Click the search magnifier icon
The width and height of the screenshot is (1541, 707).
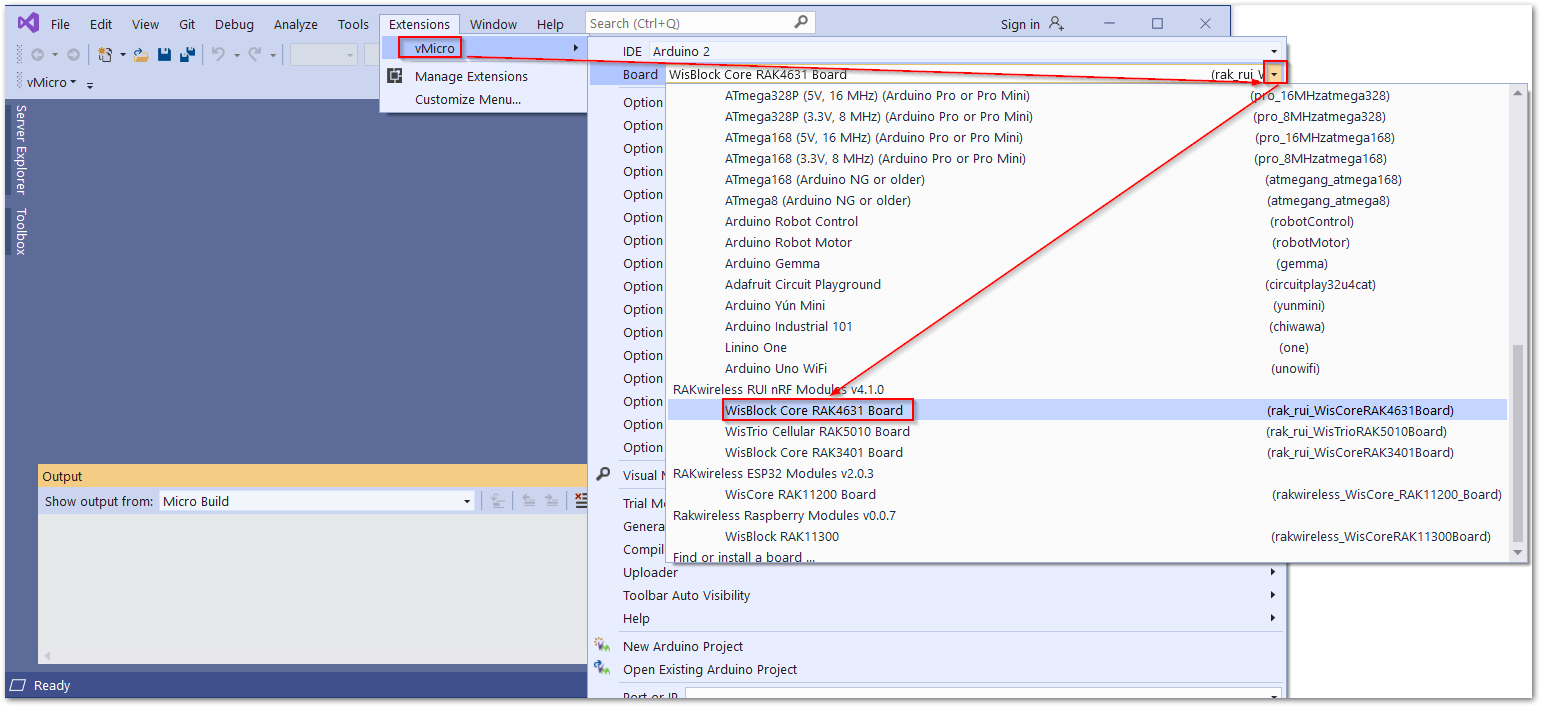801,23
